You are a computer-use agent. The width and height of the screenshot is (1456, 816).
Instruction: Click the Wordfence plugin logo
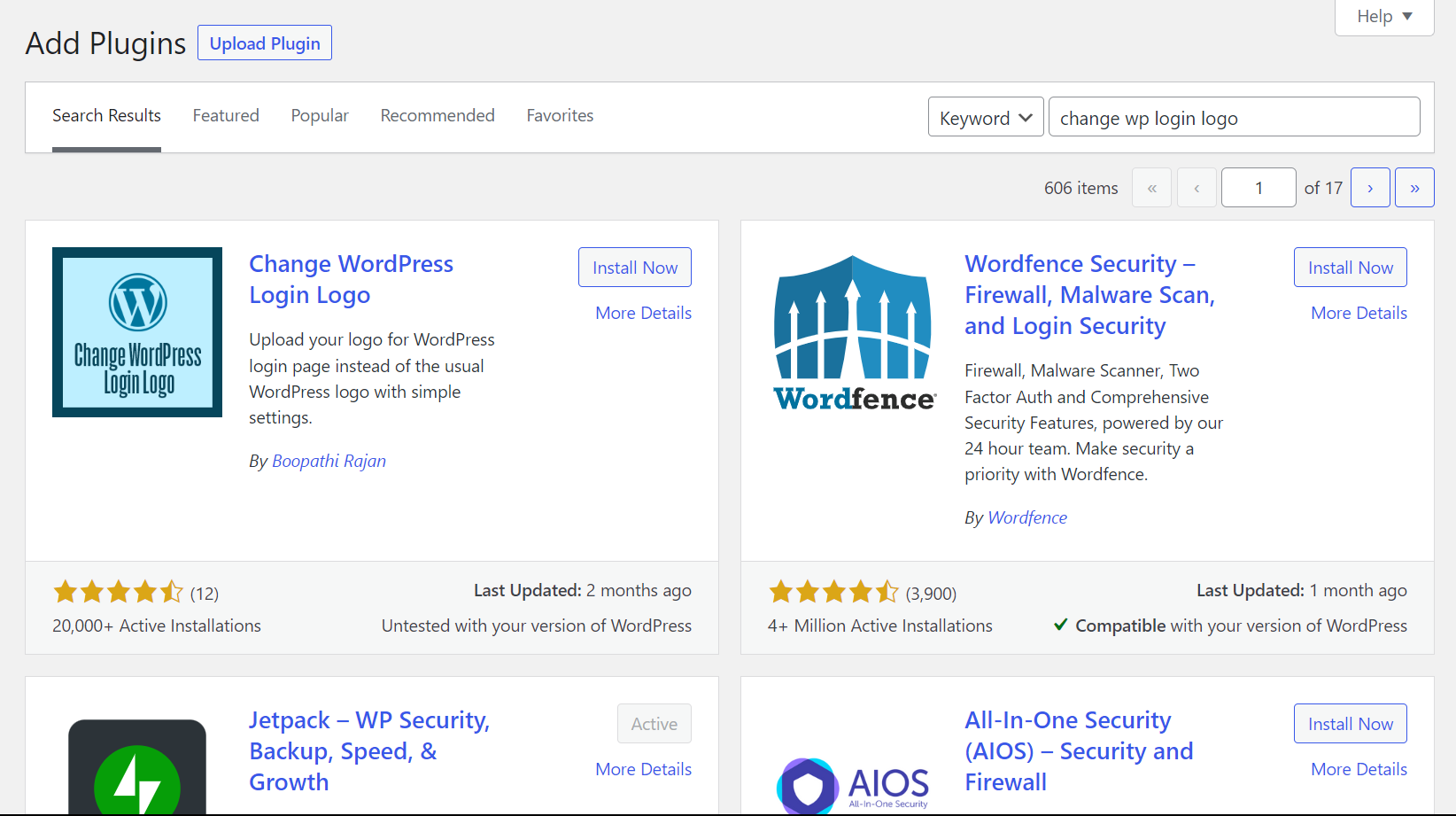point(854,333)
